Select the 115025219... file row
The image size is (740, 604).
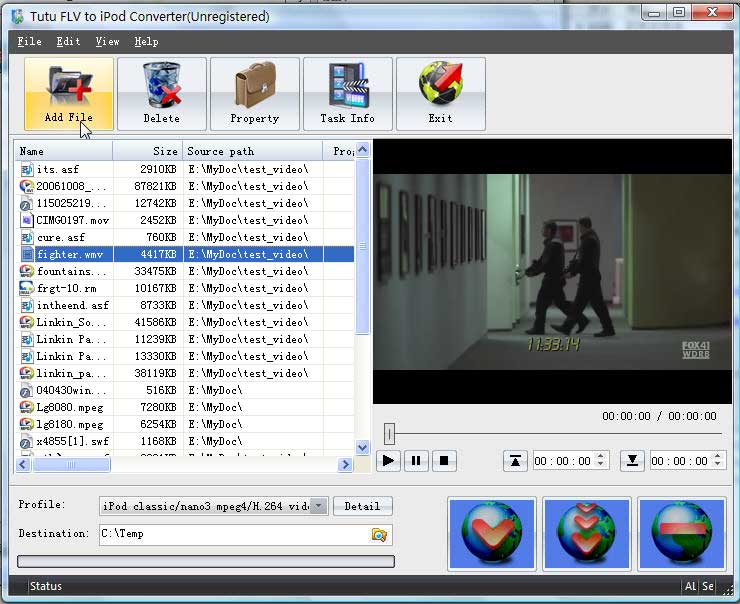(x=185, y=203)
